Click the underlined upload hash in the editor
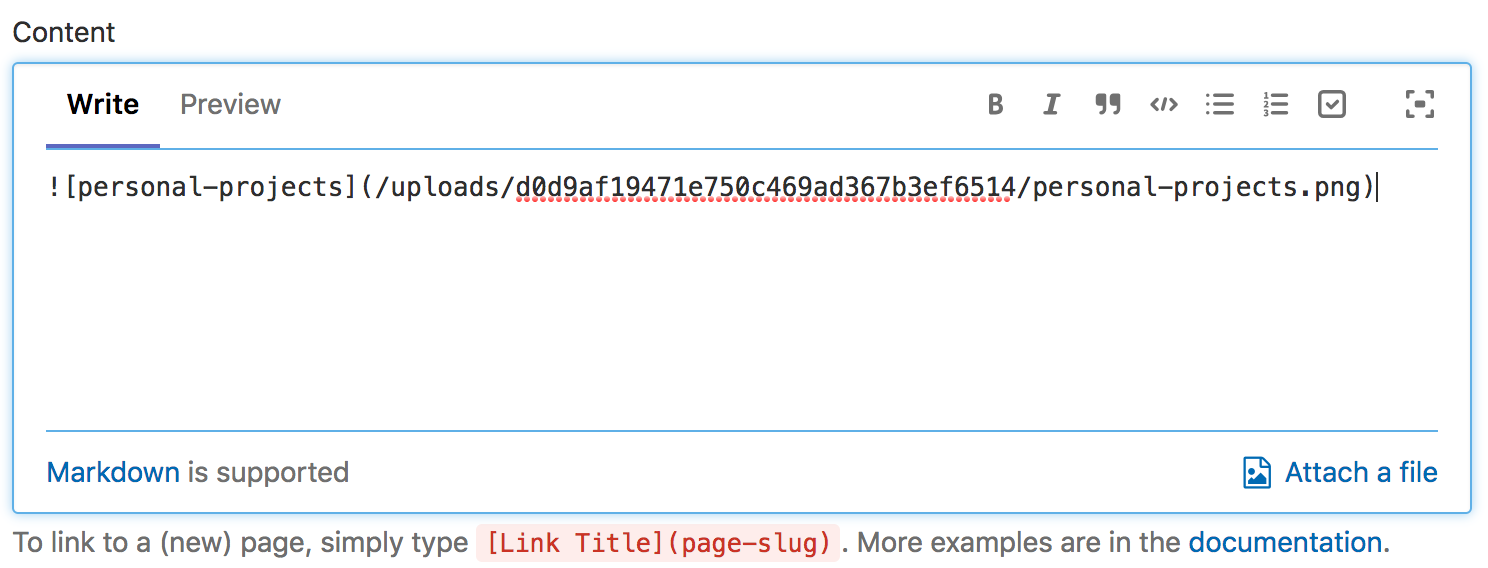Viewport: 1488px width, 568px height. coord(765,187)
